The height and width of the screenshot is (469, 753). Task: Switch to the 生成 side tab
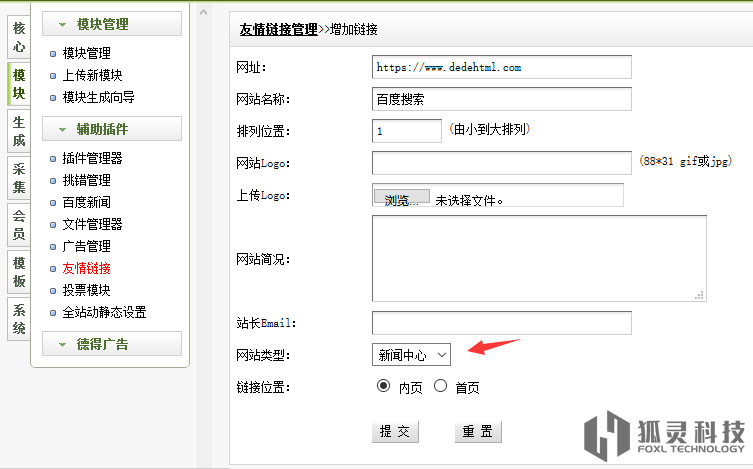[x=18, y=131]
